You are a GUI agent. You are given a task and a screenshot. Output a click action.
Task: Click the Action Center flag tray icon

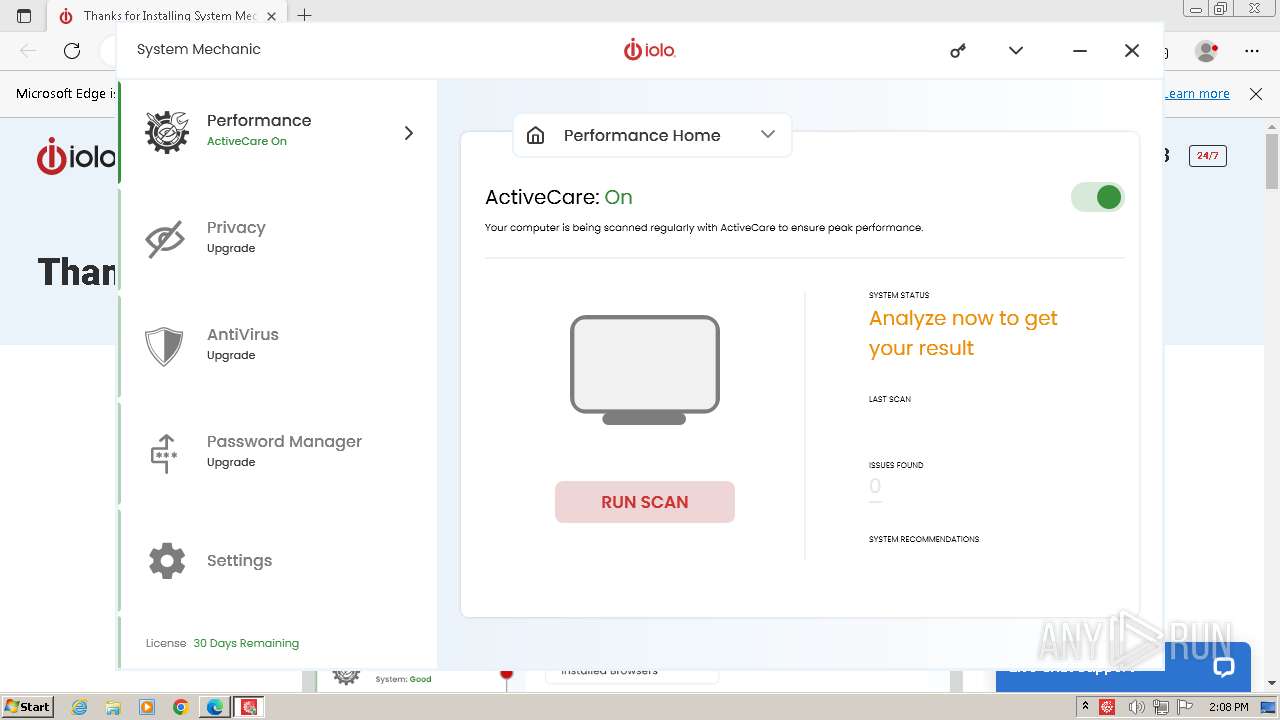[1186, 707]
